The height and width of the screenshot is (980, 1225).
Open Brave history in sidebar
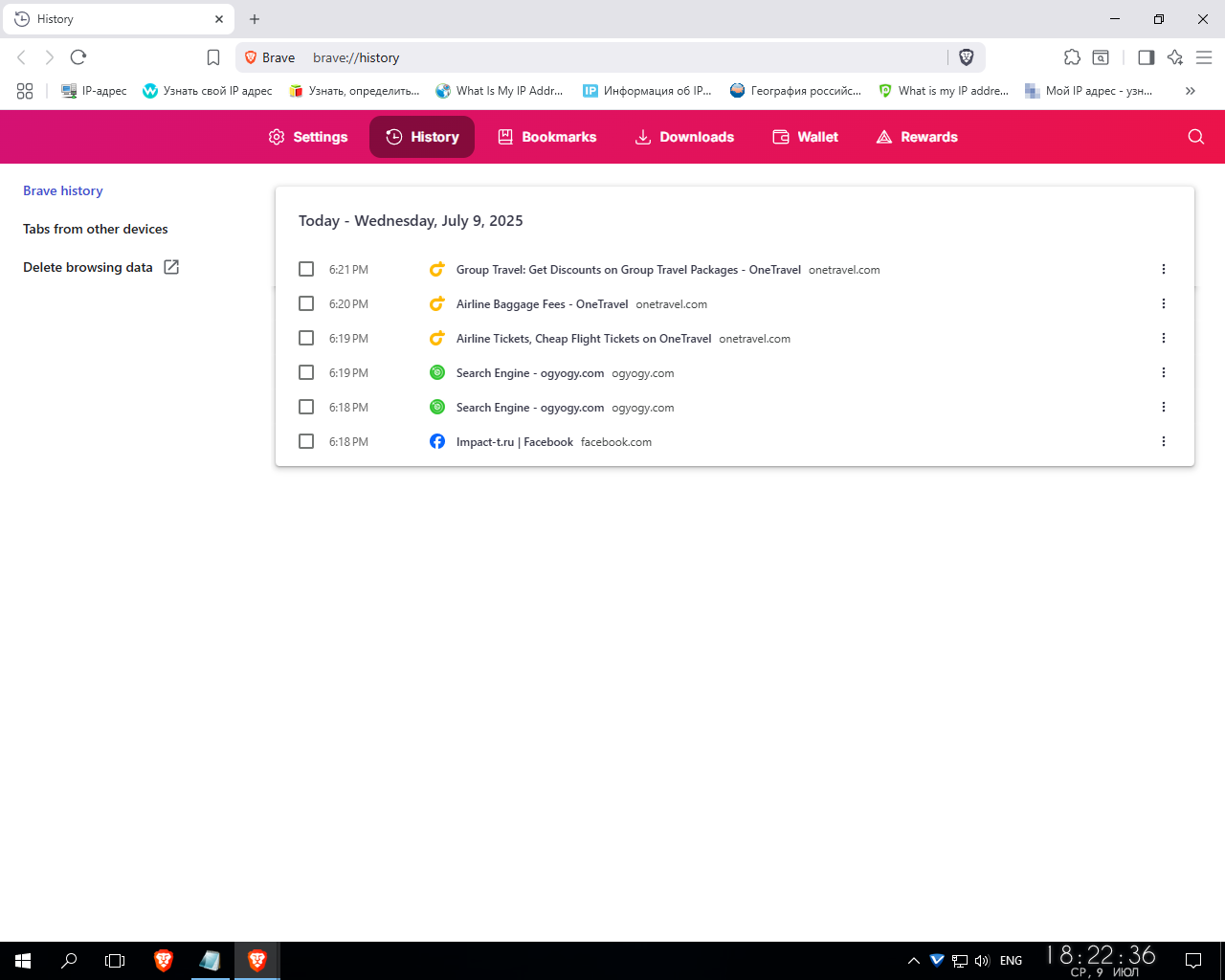pyautogui.click(x=63, y=190)
